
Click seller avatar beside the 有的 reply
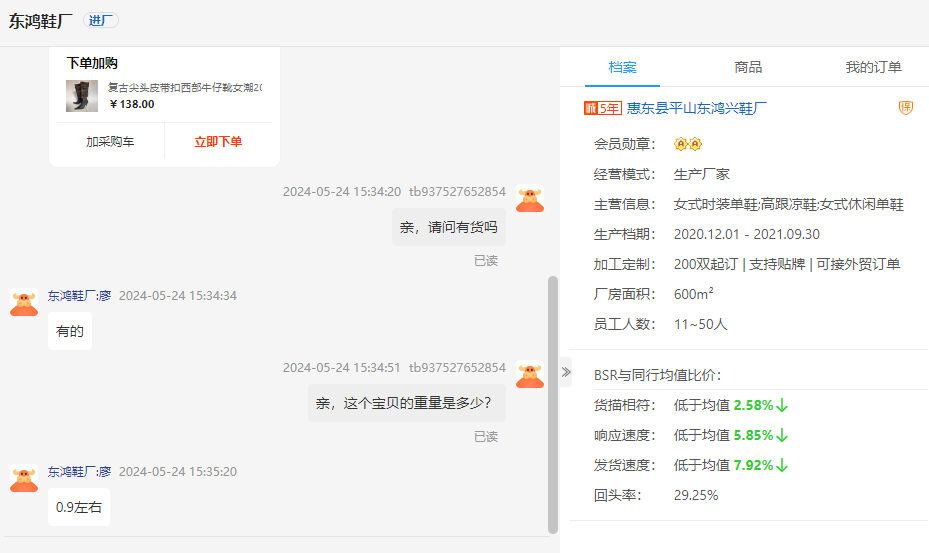click(24, 302)
